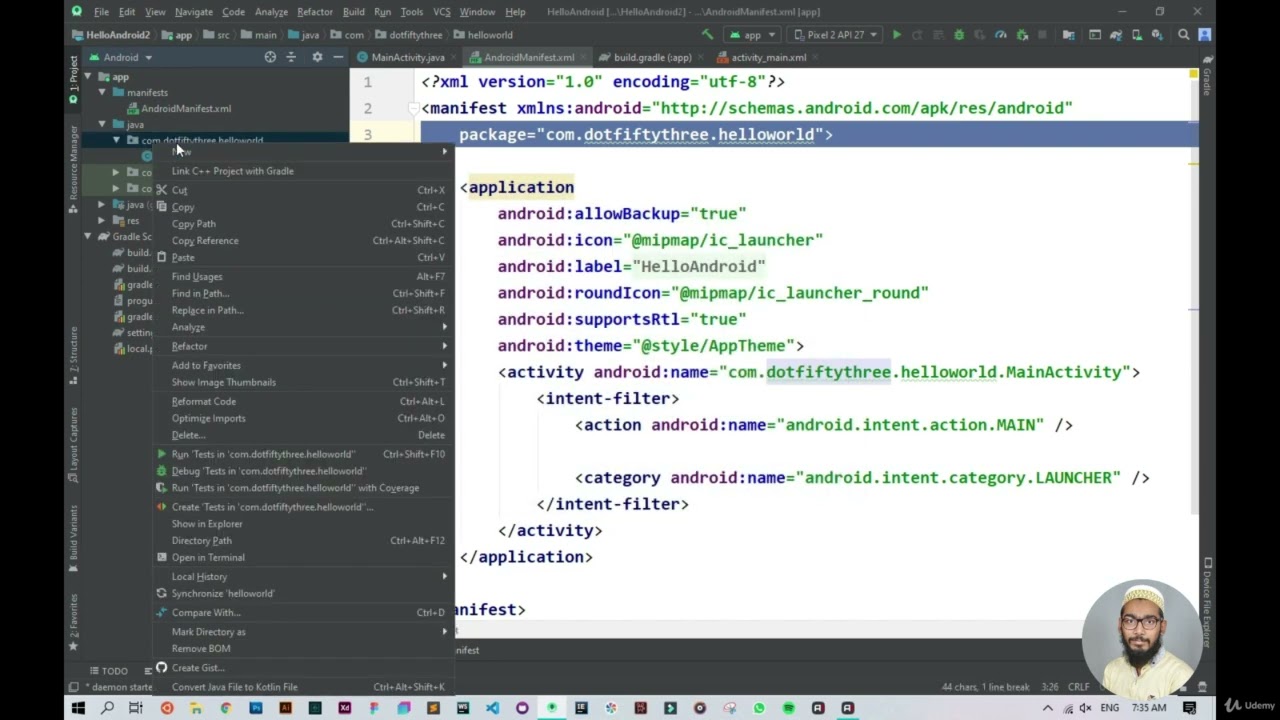Open the Profile app gauge icon
Viewport: 1280px width, 720px height.
point(1001,35)
